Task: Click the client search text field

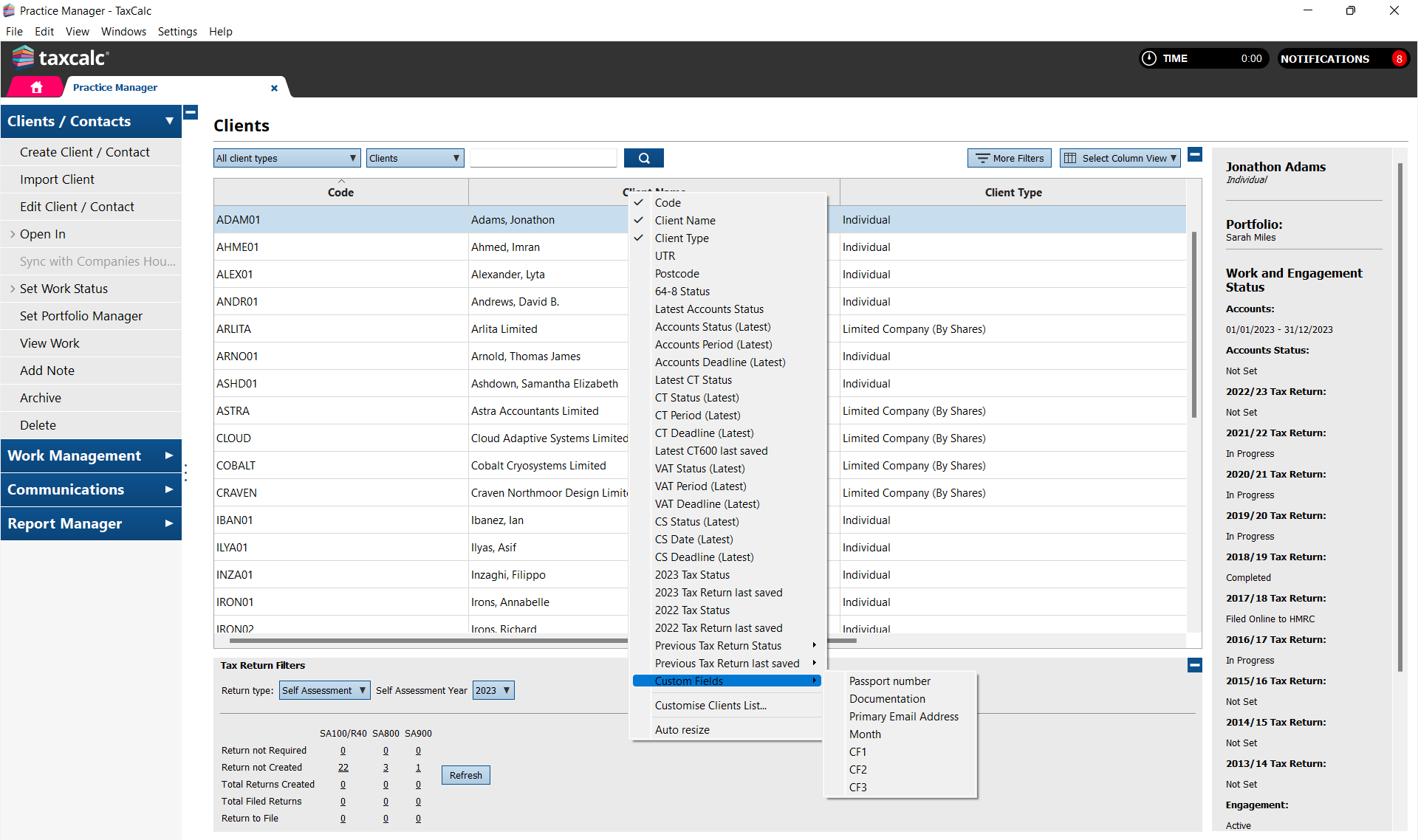Action: [544, 158]
